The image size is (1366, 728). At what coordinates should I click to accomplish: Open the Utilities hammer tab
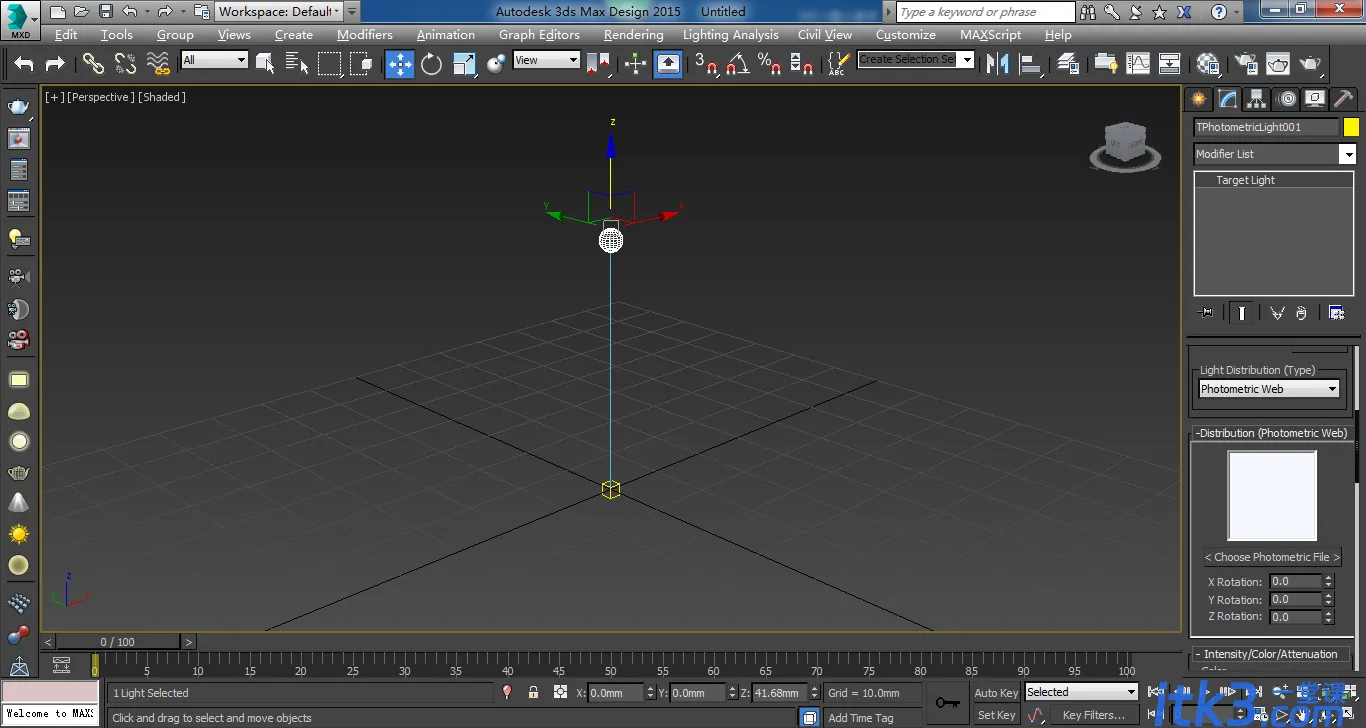pyautogui.click(x=1344, y=99)
